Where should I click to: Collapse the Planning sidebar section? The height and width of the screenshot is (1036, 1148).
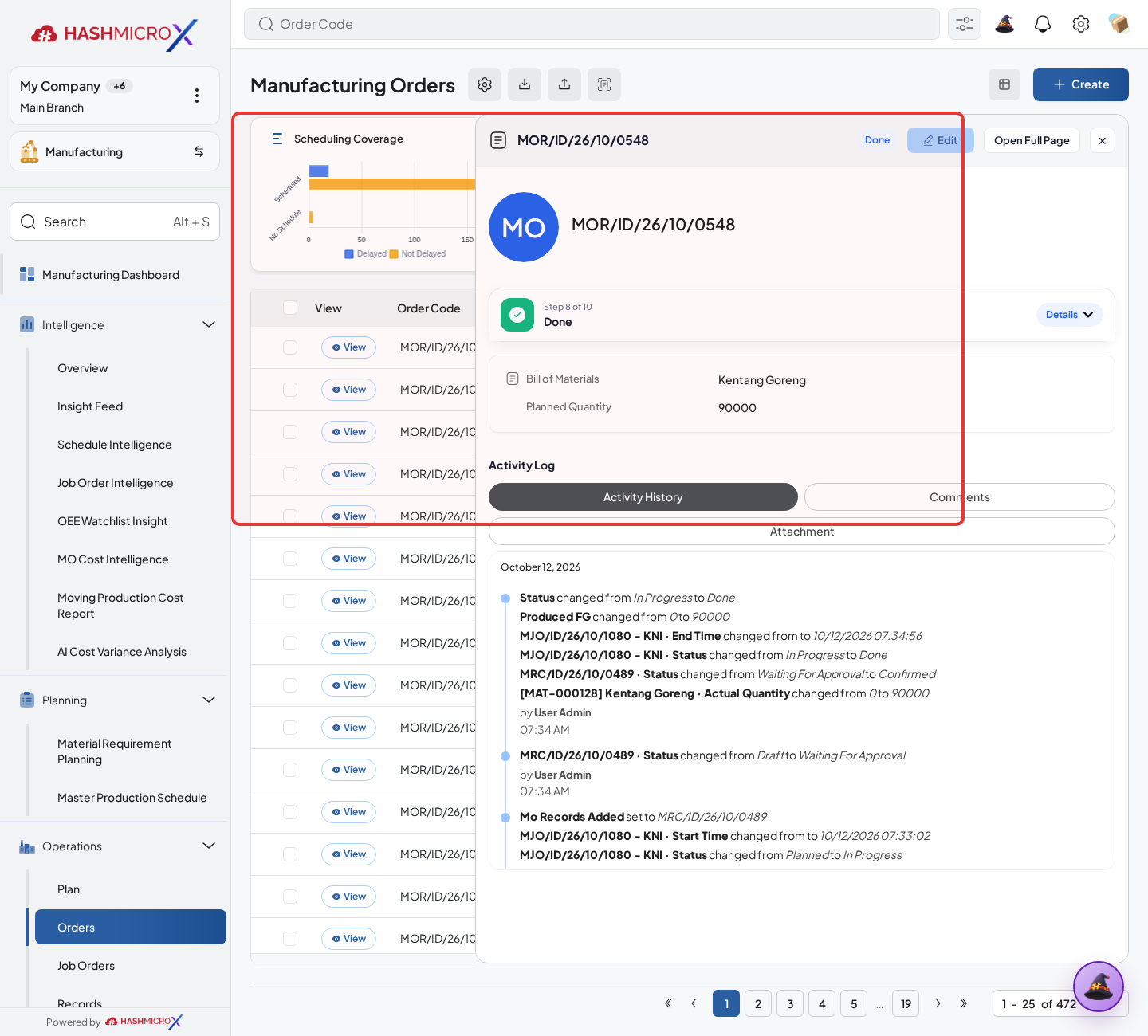pos(209,700)
